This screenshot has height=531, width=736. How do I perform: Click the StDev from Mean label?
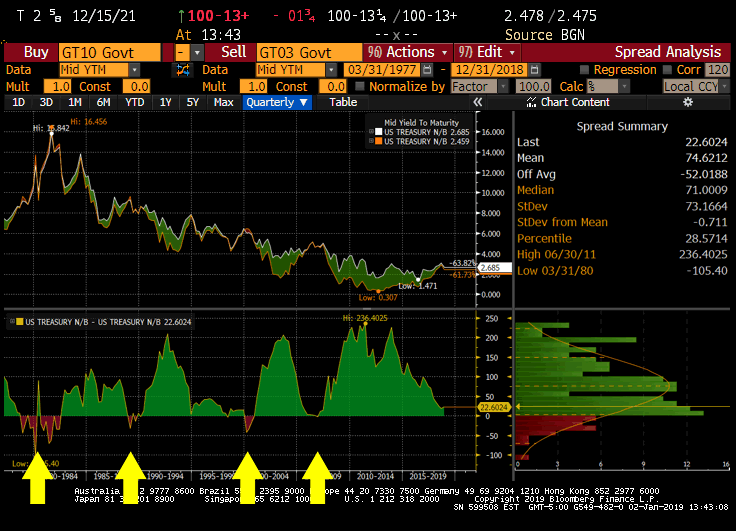562,222
